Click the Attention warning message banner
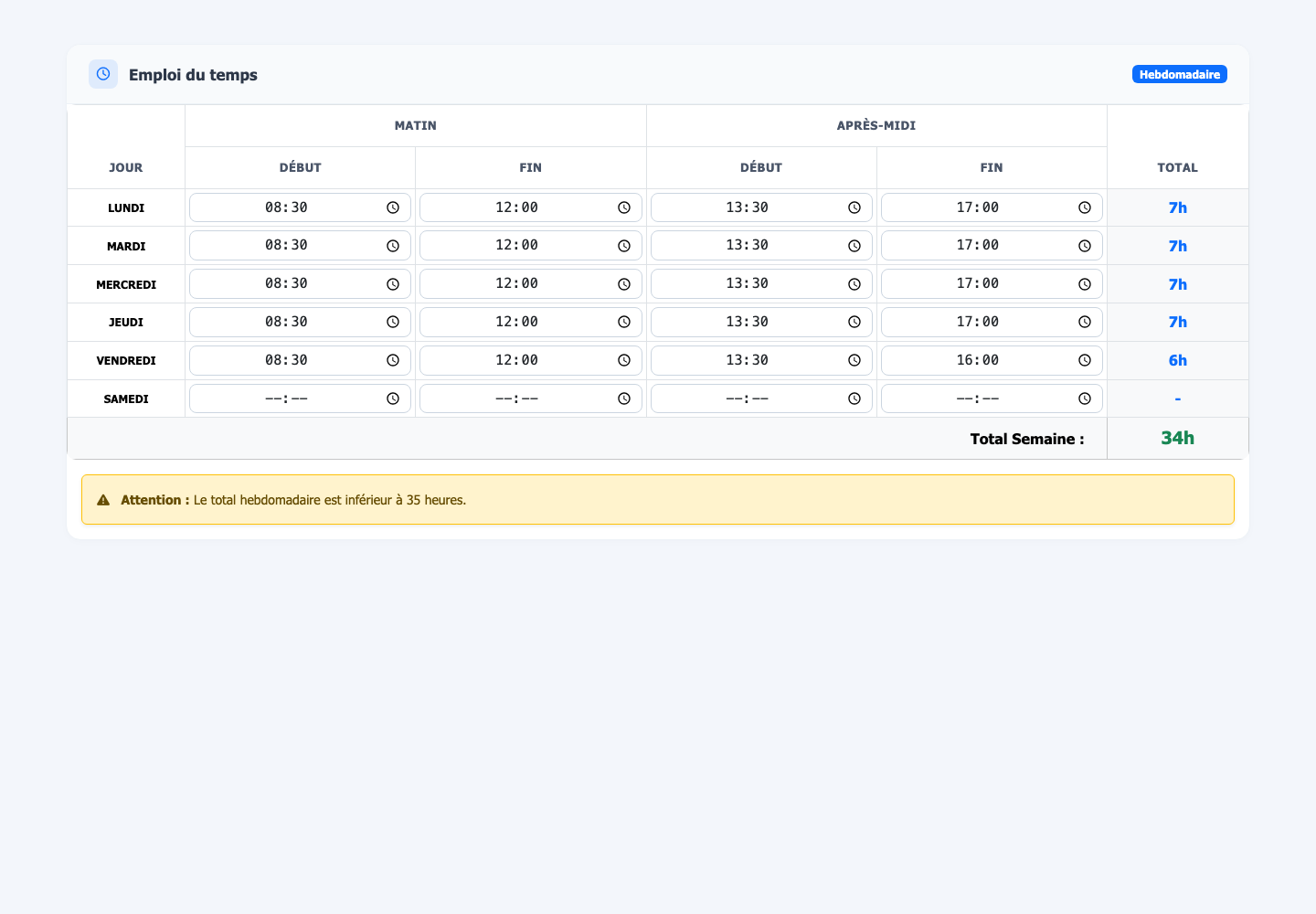 [658, 500]
